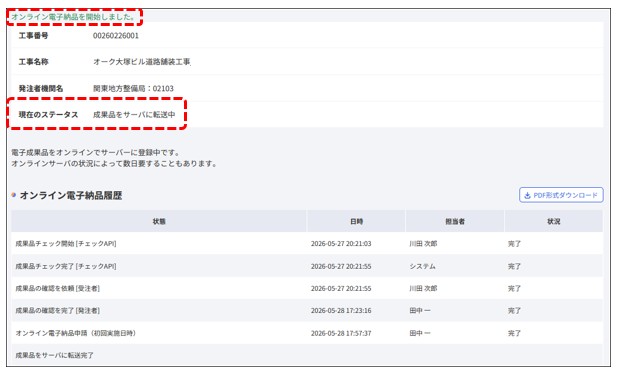Click the timestamp 2026-05-28 17:57:37
The width and height of the screenshot is (617, 374).
(x=341, y=333)
